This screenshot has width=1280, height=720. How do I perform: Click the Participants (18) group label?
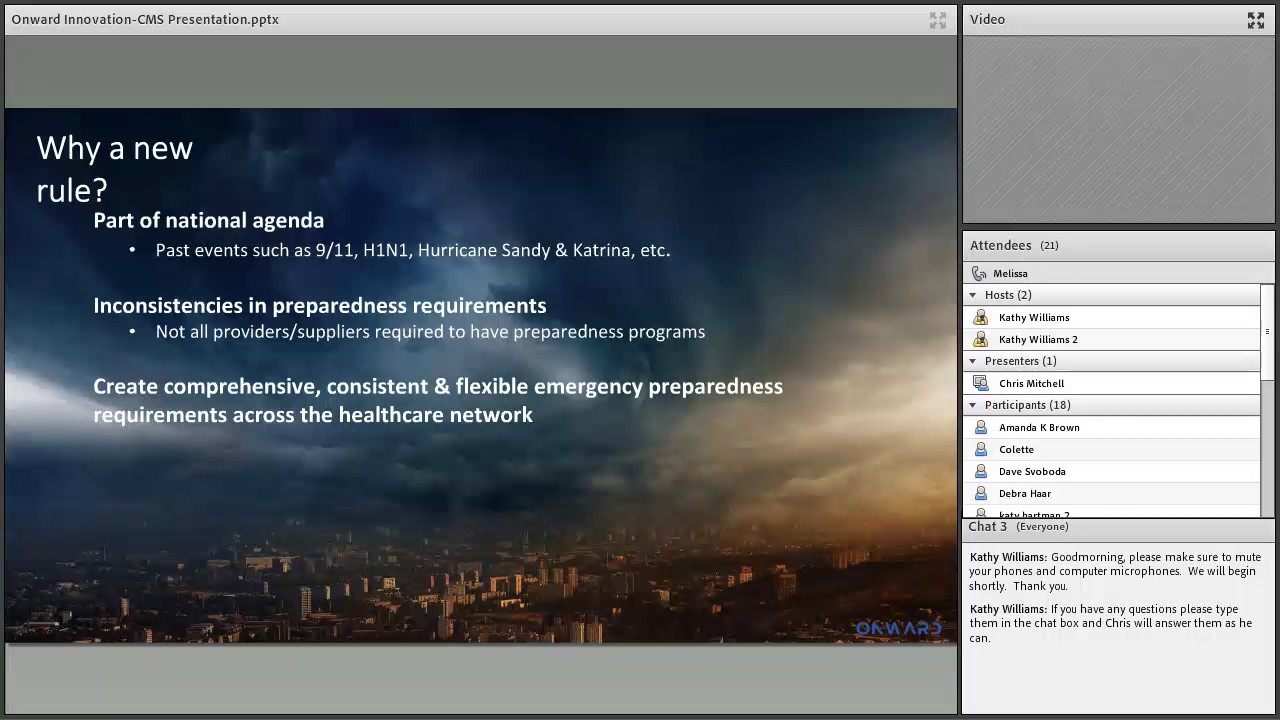[x=1027, y=406]
